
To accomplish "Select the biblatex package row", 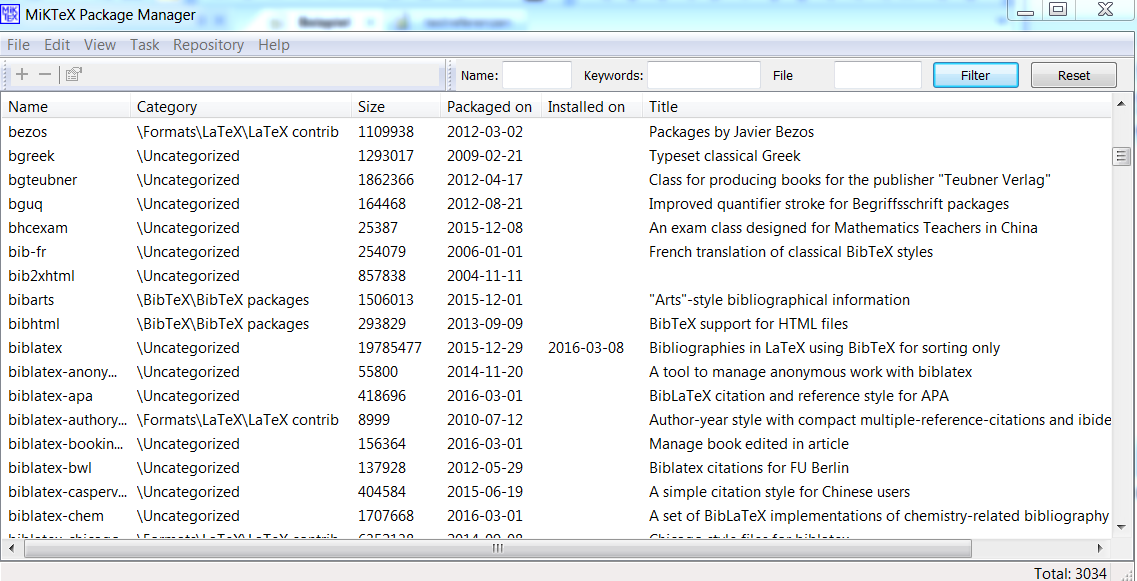I will point(557,347).
